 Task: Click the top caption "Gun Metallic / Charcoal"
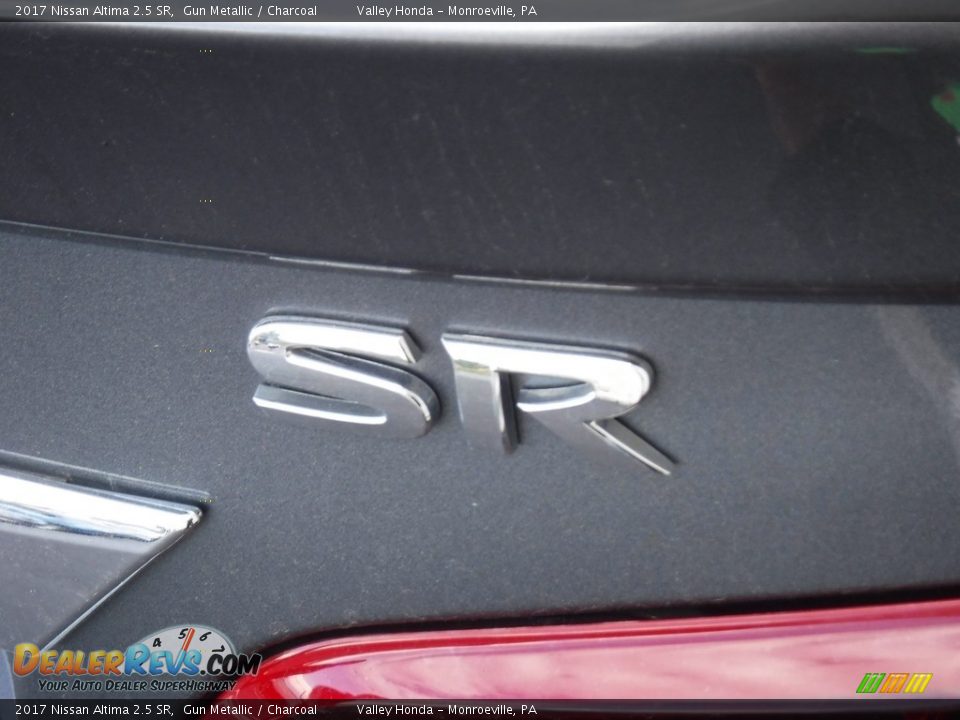click(250, 10)
